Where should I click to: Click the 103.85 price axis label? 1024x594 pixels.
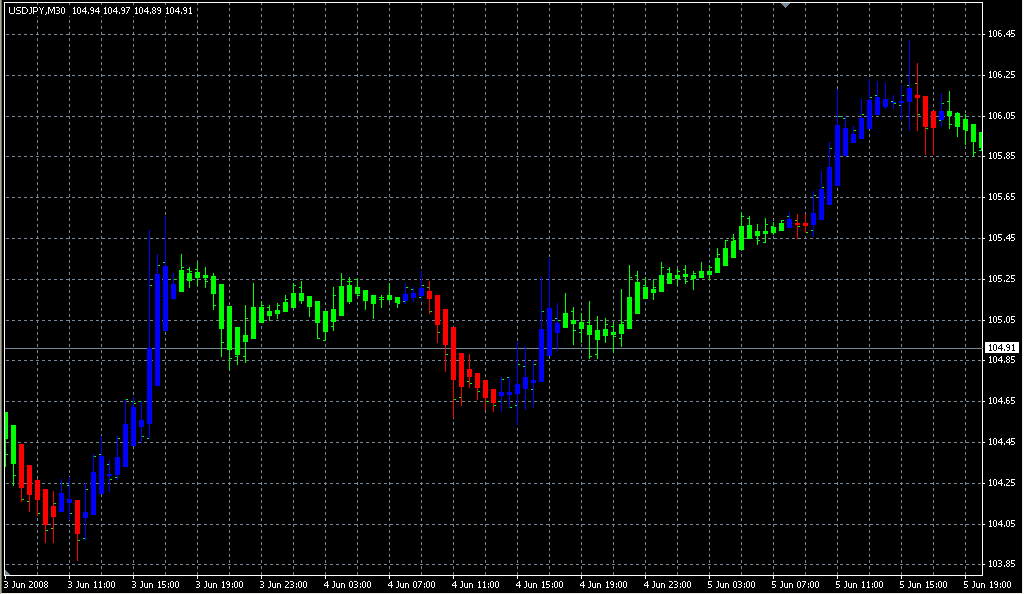pos(1002,564)
